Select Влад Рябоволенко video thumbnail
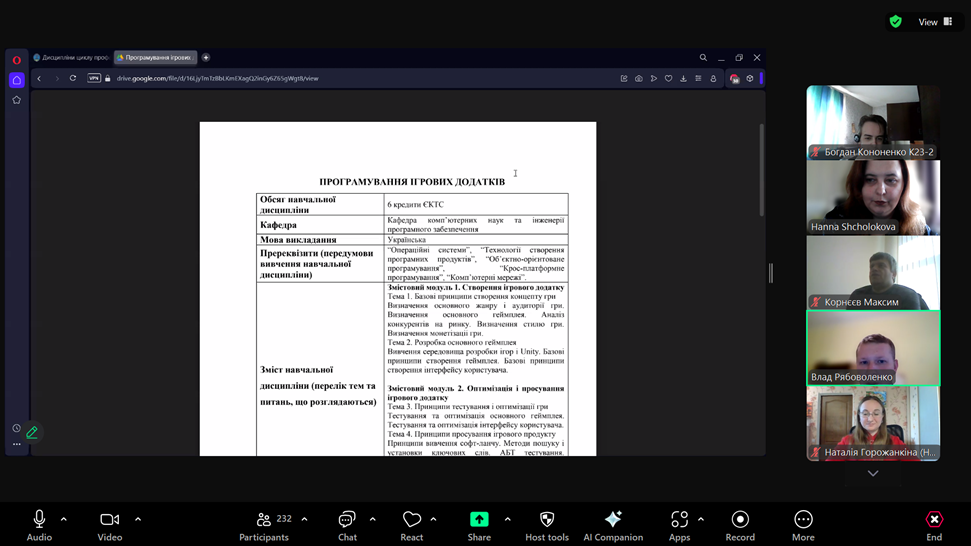This screenshot has height=546, width=971. 873,348
